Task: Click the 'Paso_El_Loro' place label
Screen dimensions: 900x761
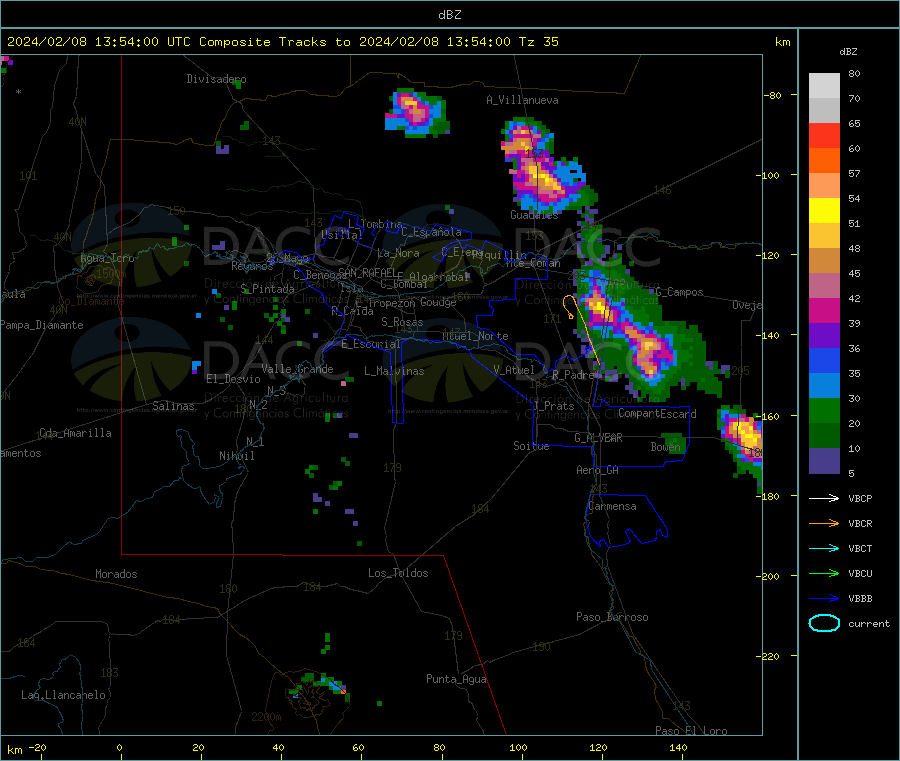Action: click(x=691, y=731)
